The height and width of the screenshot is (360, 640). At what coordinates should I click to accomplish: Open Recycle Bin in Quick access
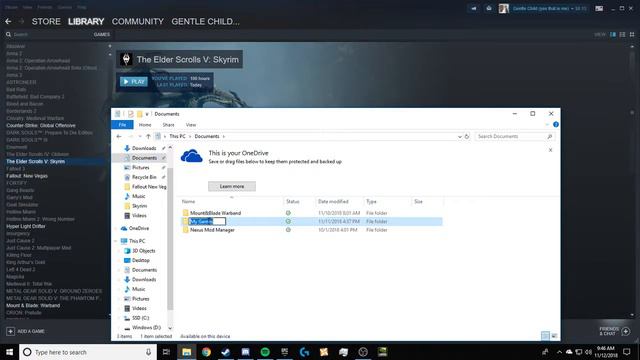(x=144, y=177)
